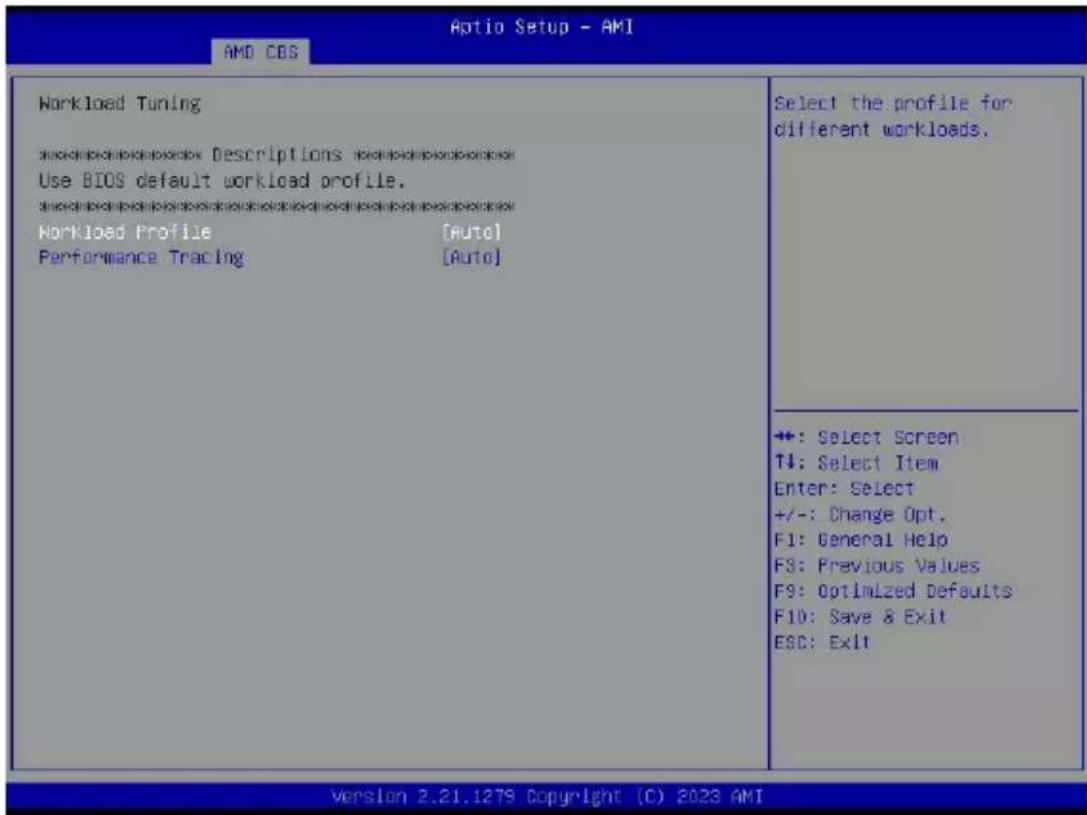This screenshot has width=1087, height=815.
Task: Click the 'F10: Save & Exit' hint
Action: (x=860, y=617)
